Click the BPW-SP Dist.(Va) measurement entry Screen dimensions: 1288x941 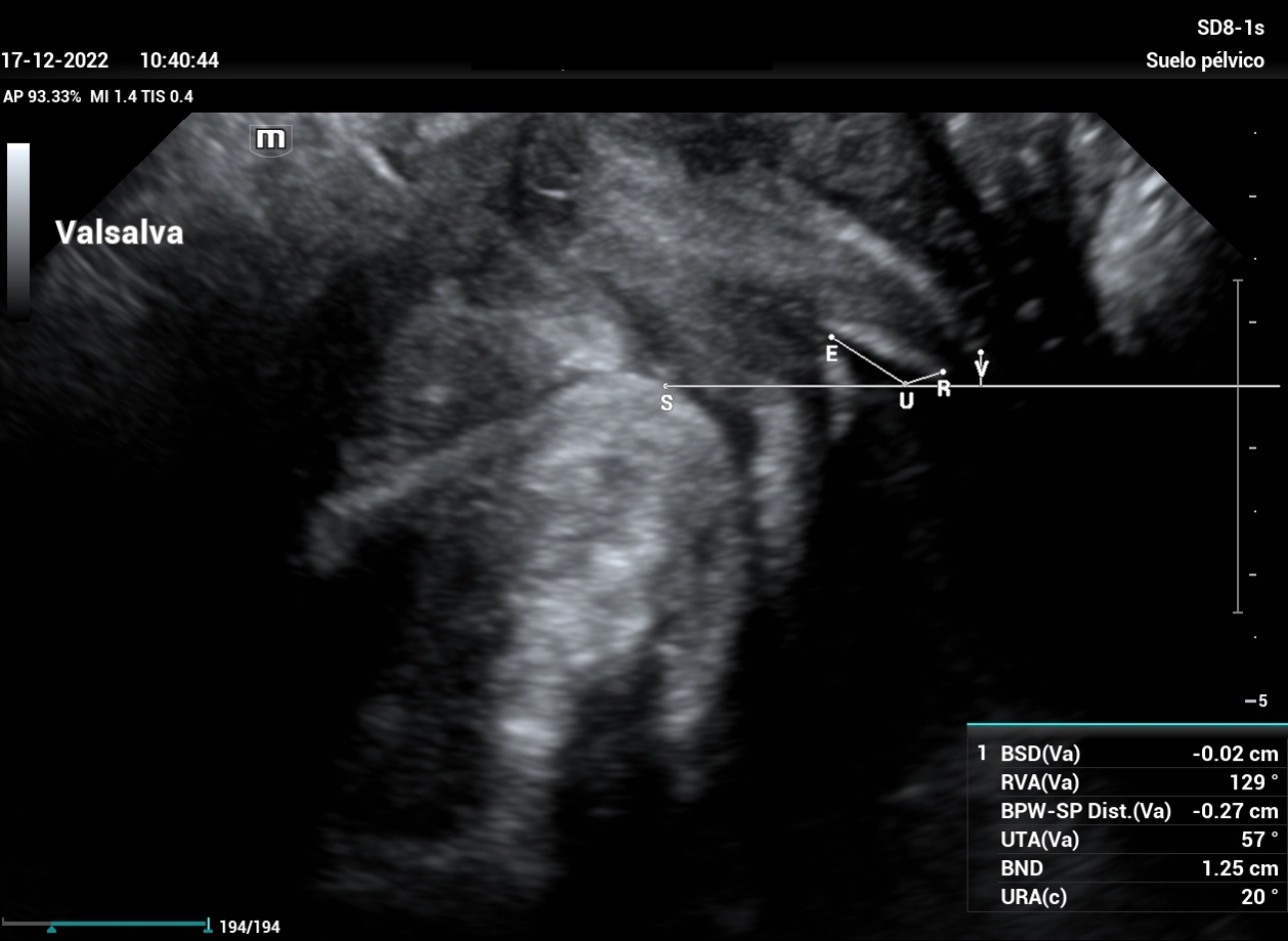[1127, 811]
